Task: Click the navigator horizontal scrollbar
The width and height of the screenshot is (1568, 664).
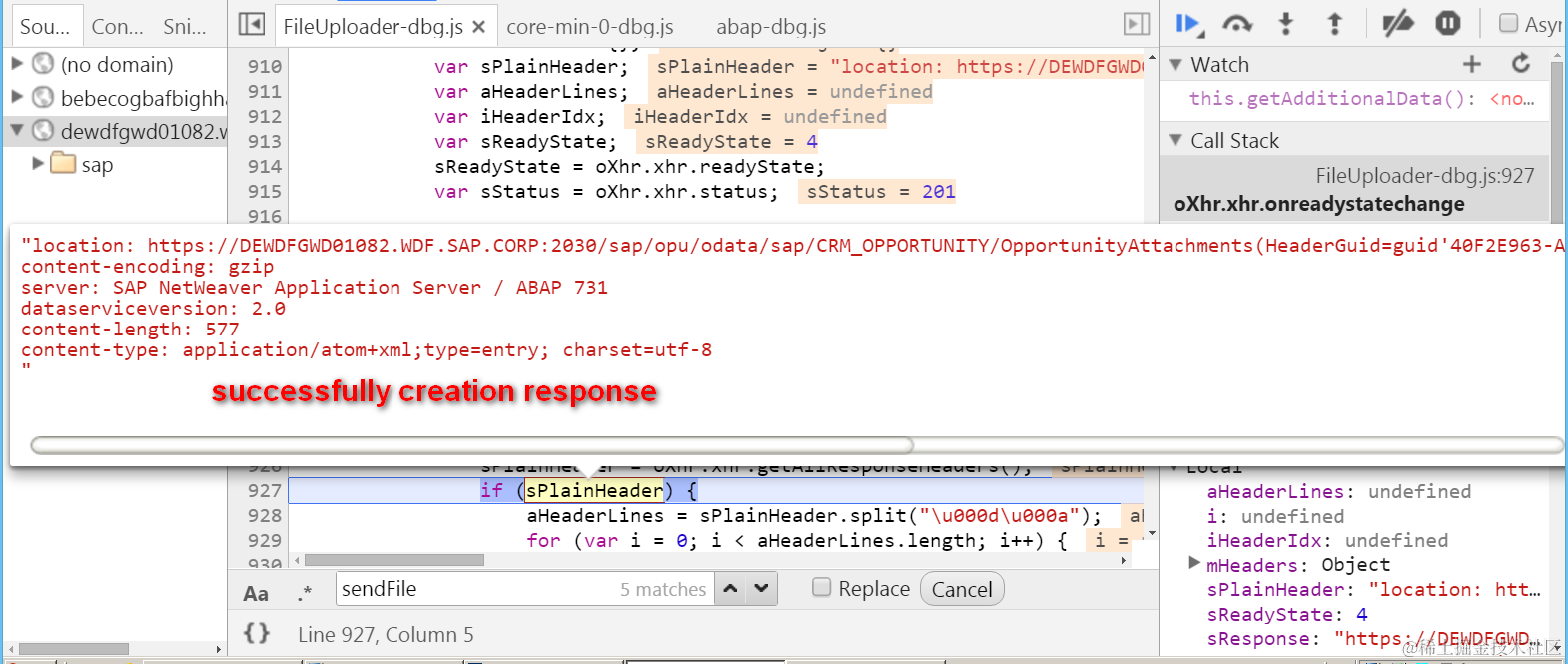Action: 73,649
